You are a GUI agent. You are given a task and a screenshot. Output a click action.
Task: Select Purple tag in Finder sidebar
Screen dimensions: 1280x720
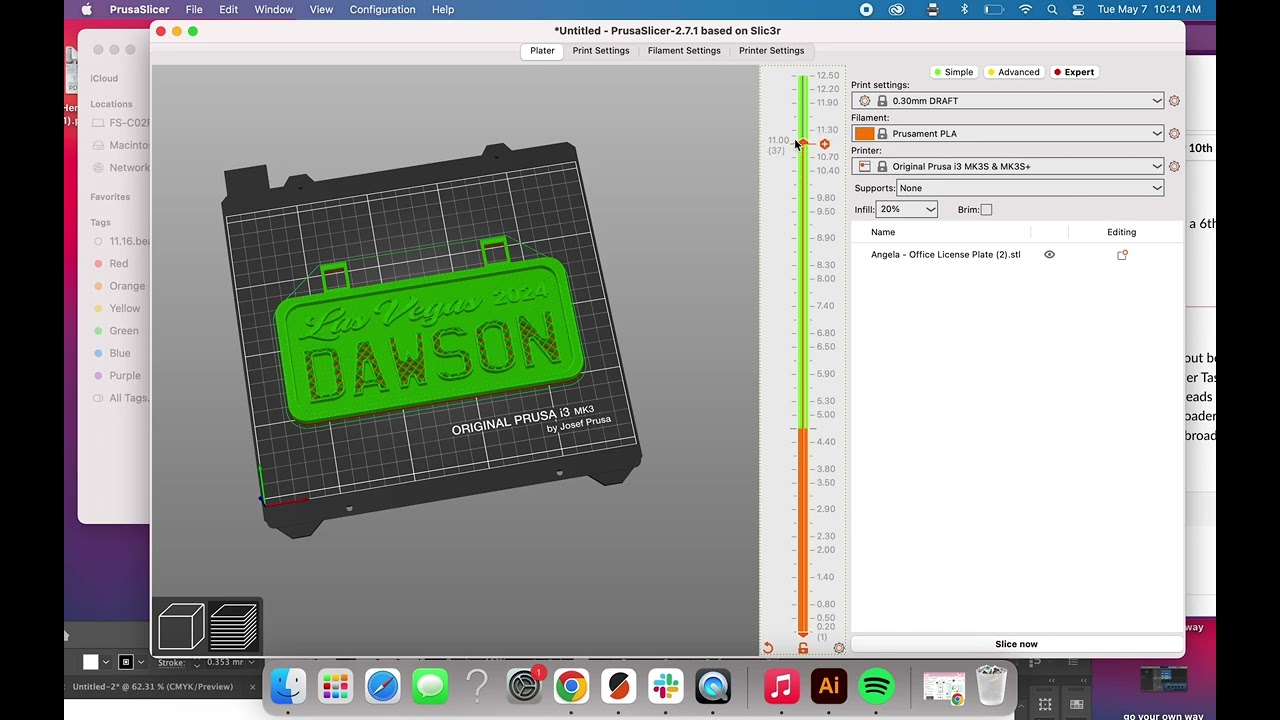(x=125, y=376)
